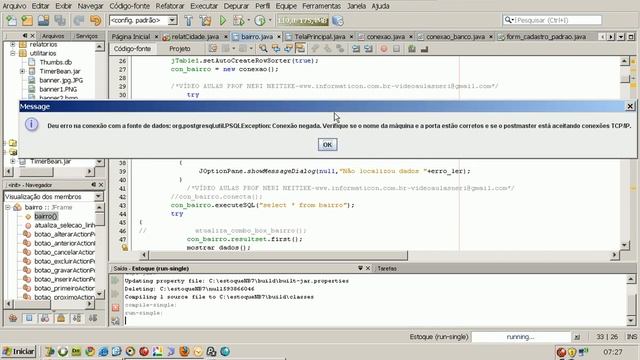Viewport: 640px width, 360px height.
Task: Toggle Show Non-Public Members filter in Navegador
Action: 61,318
